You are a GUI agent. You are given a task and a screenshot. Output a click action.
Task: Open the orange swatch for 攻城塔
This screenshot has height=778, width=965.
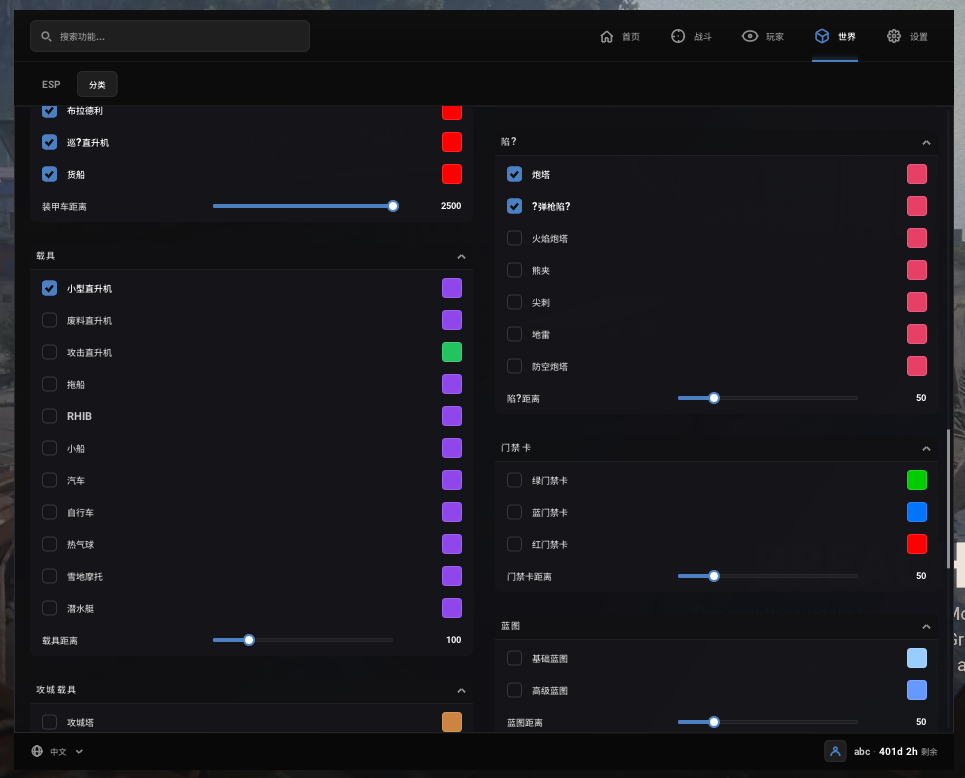(x=452, y=722)
